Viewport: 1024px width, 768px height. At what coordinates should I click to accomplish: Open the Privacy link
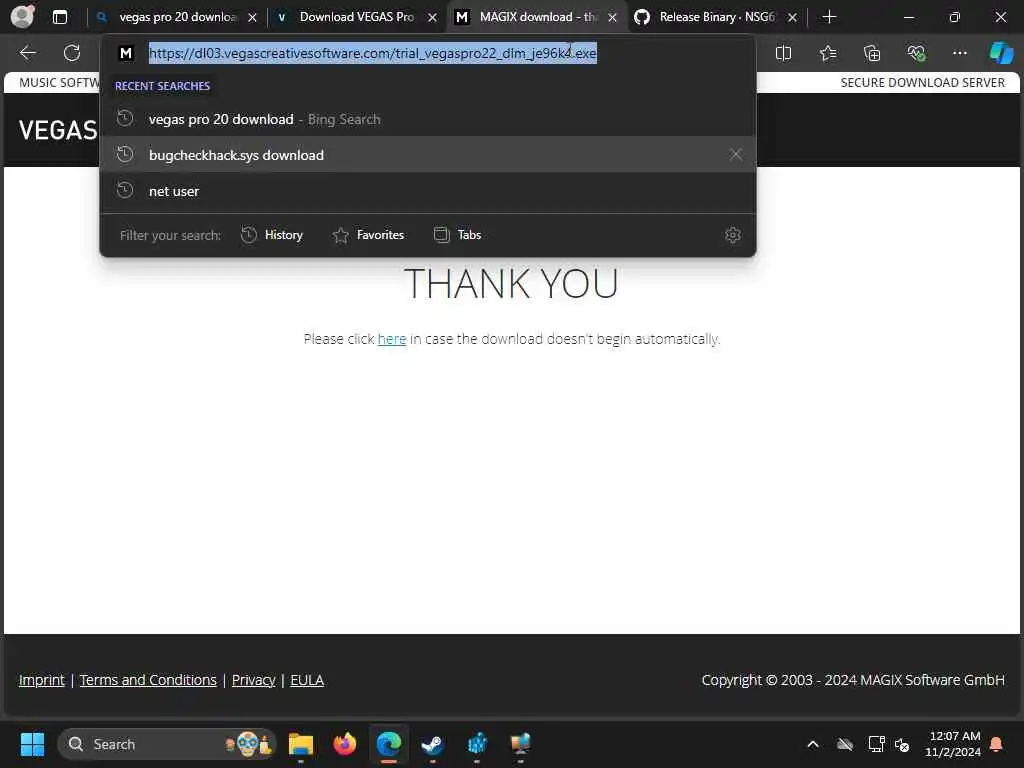pos(253,680)
